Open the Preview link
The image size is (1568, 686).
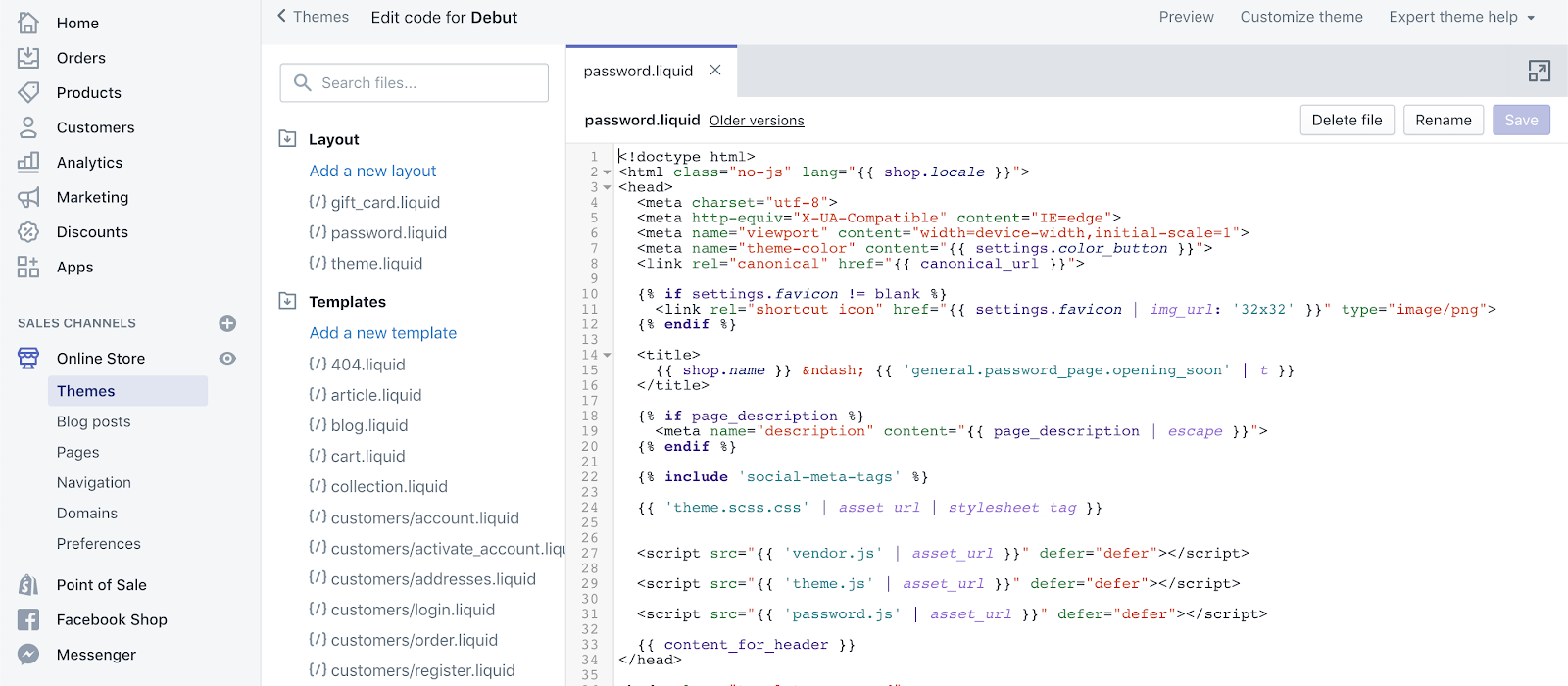click(x=1186, y=17)
